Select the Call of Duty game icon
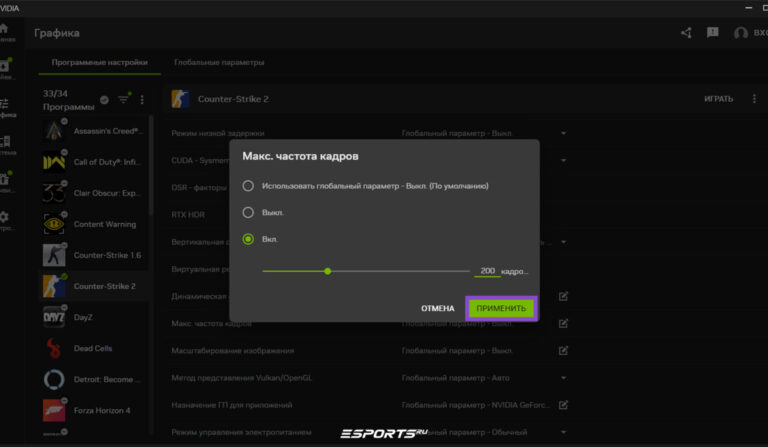 (54, 162)
